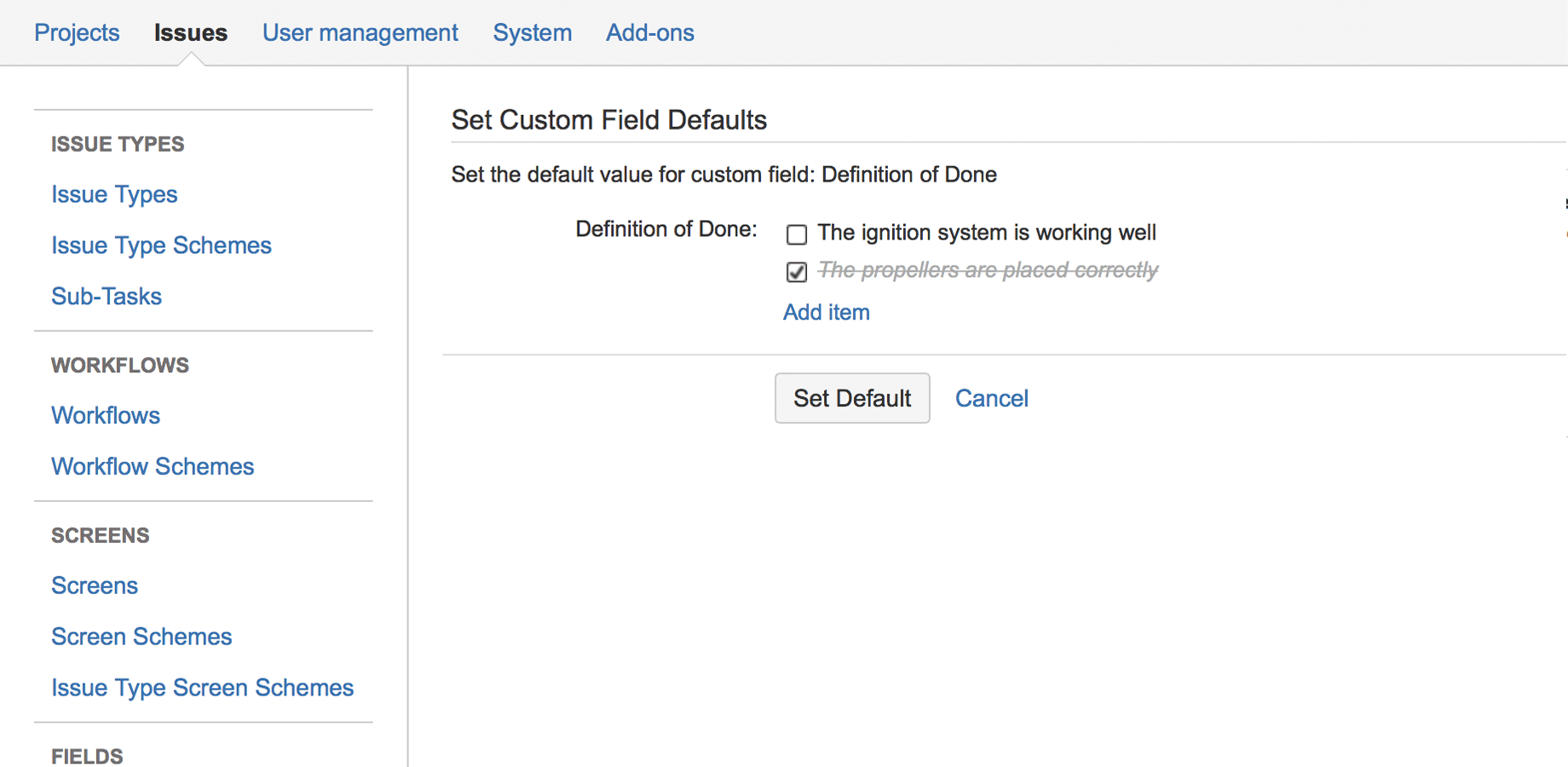This screenshot has height=767, width=1568.
Task: Switch to the System tab
Action: (533, 32)
